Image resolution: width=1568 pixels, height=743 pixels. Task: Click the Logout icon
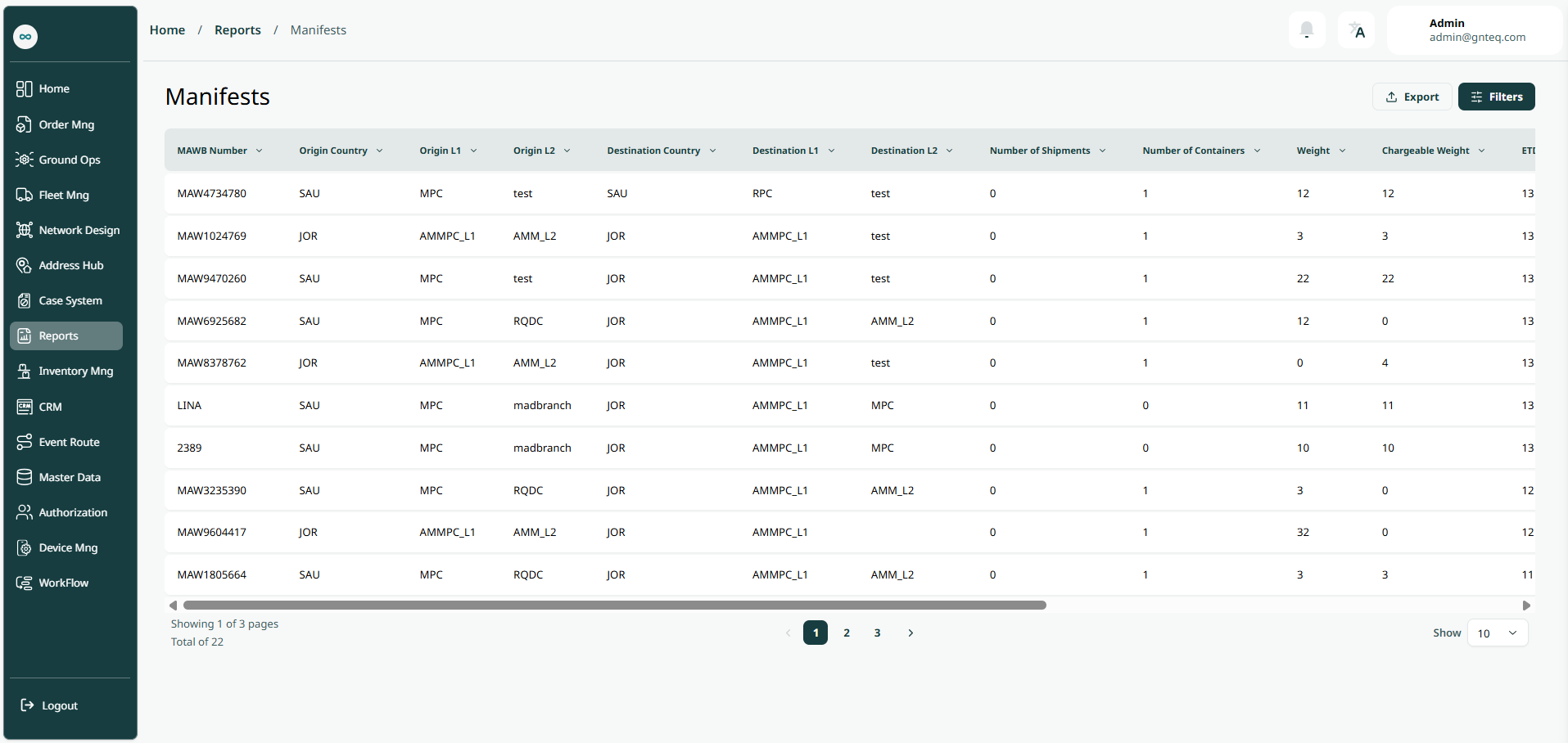pyautogui.click(x=27, y=705)
